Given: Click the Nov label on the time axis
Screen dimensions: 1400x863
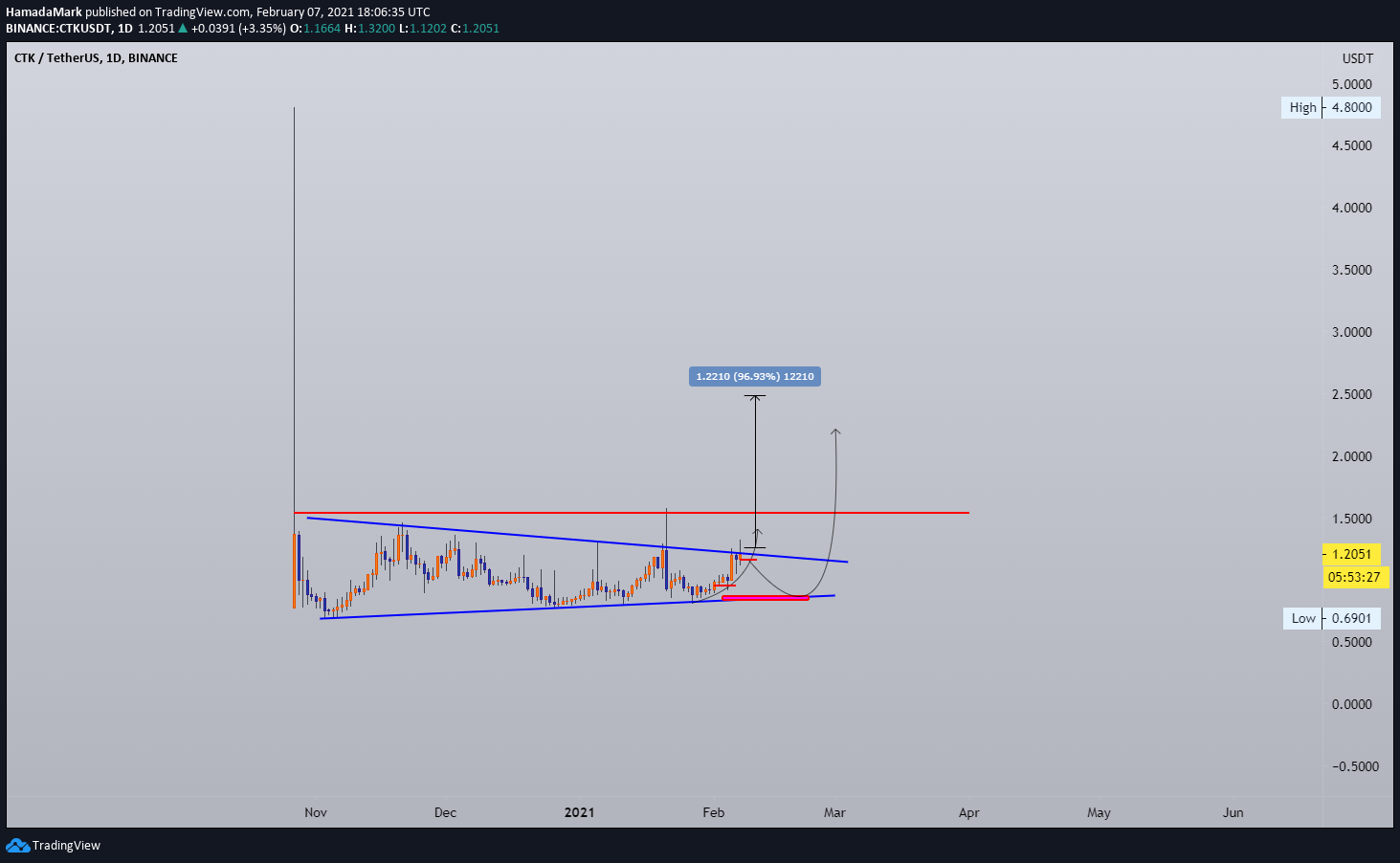Looking at the screenshot, I should tap(316, 812).
